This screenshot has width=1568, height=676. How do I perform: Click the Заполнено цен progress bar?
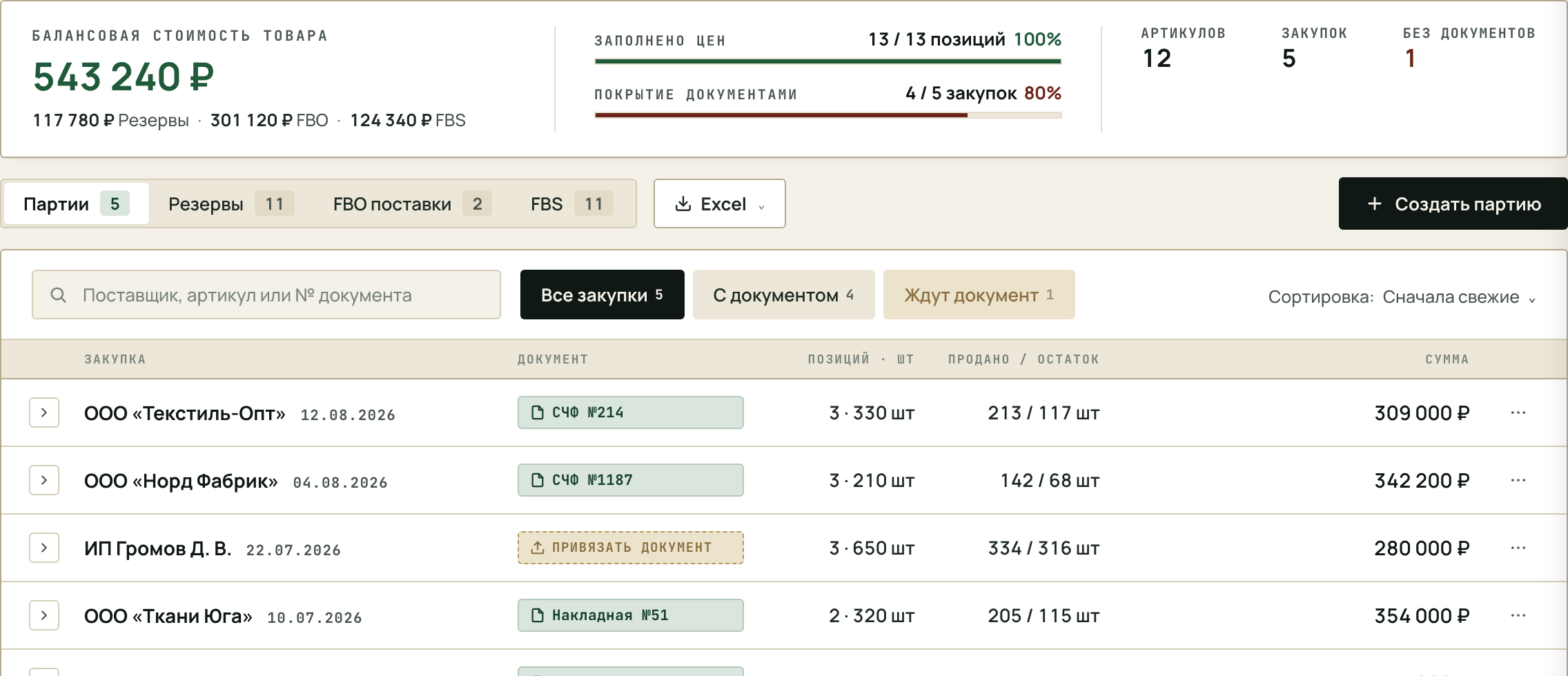(827, 61)
